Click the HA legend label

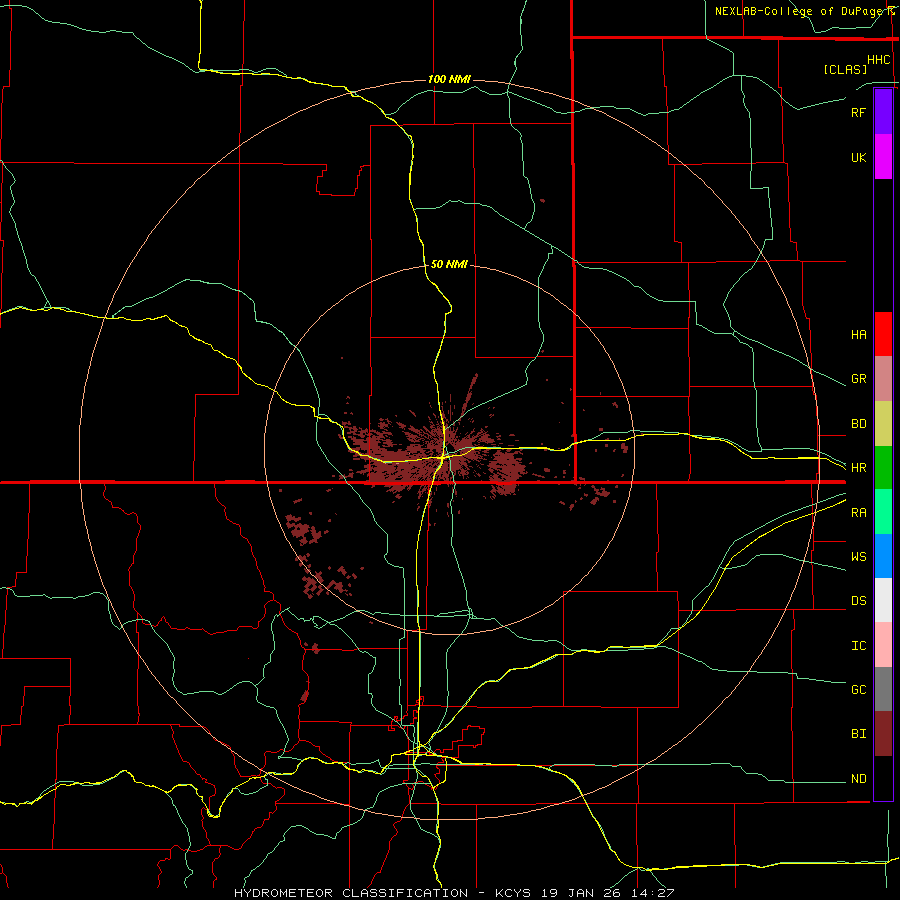[x=858, y=334]
